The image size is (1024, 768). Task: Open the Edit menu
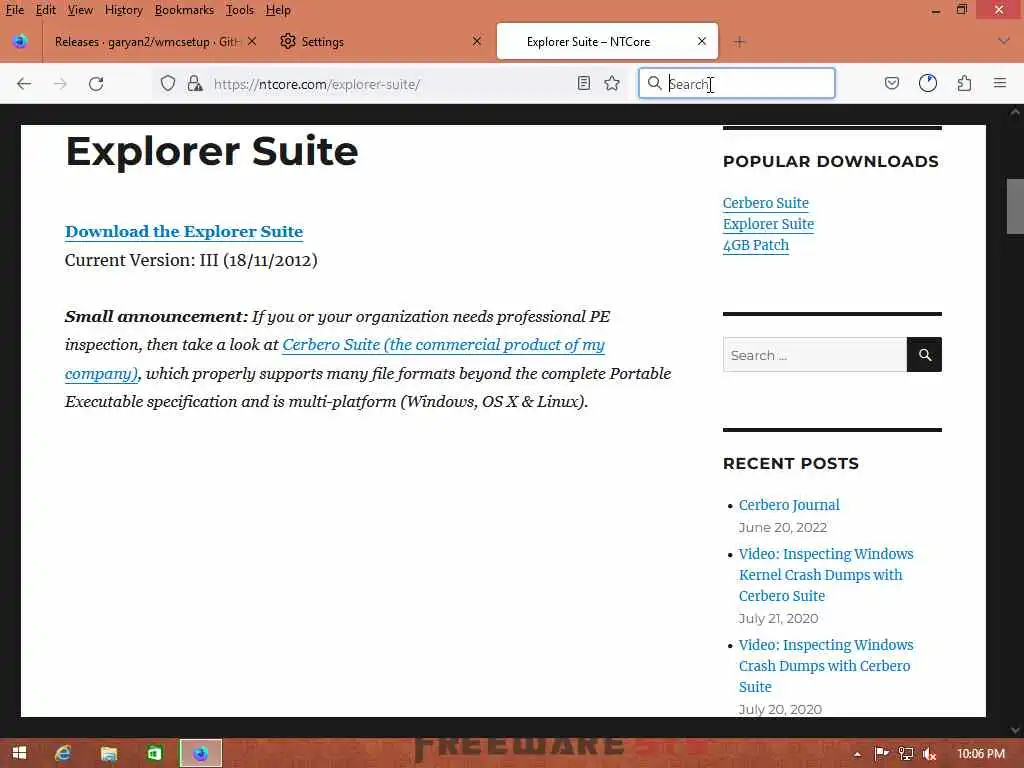pyautogui.click(x=46, y=10)
